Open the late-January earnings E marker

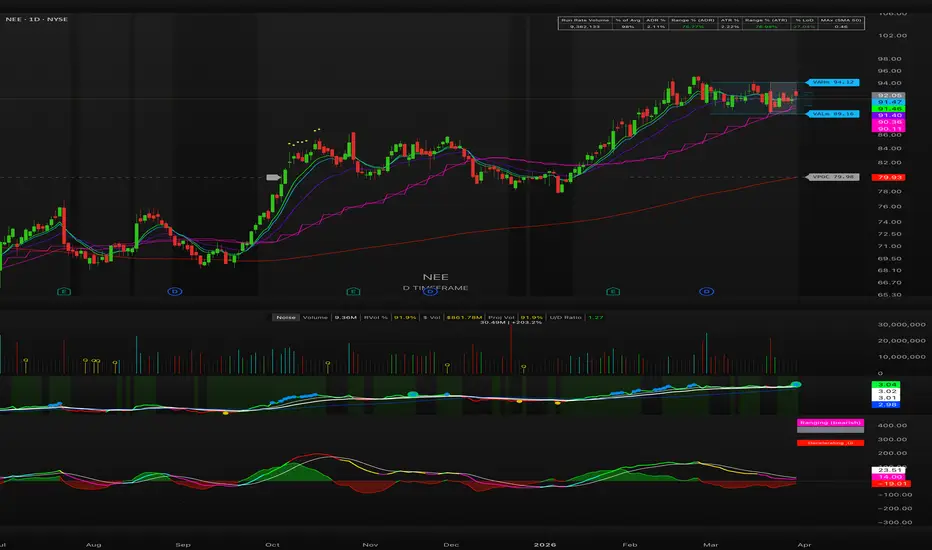point(613,291)
